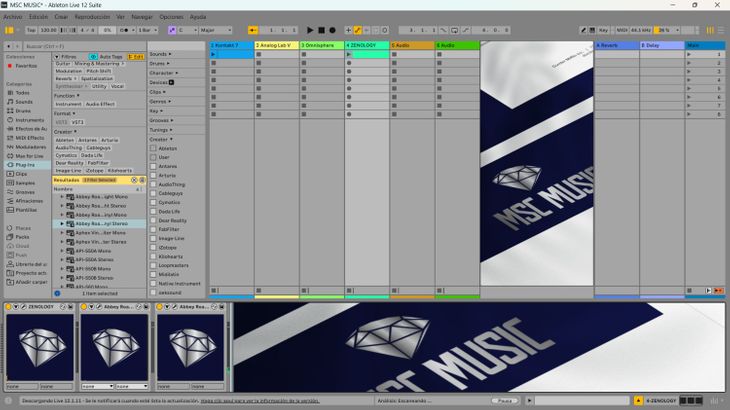This screenshot has height=410, width=730.
Task: Open the Packs place
Action: (x=22, y=237)
